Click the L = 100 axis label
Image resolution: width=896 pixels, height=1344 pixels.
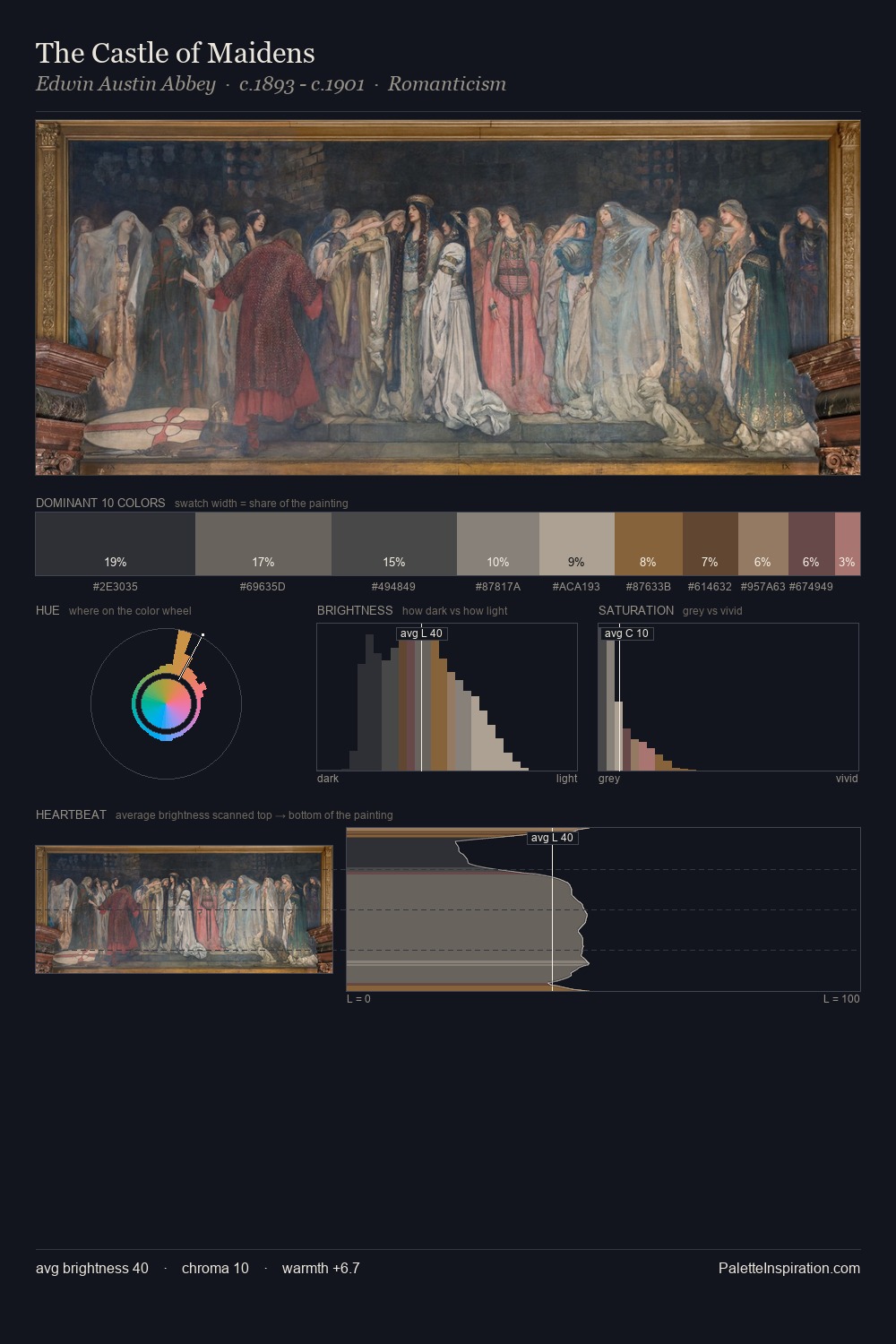tap(841, 999)
